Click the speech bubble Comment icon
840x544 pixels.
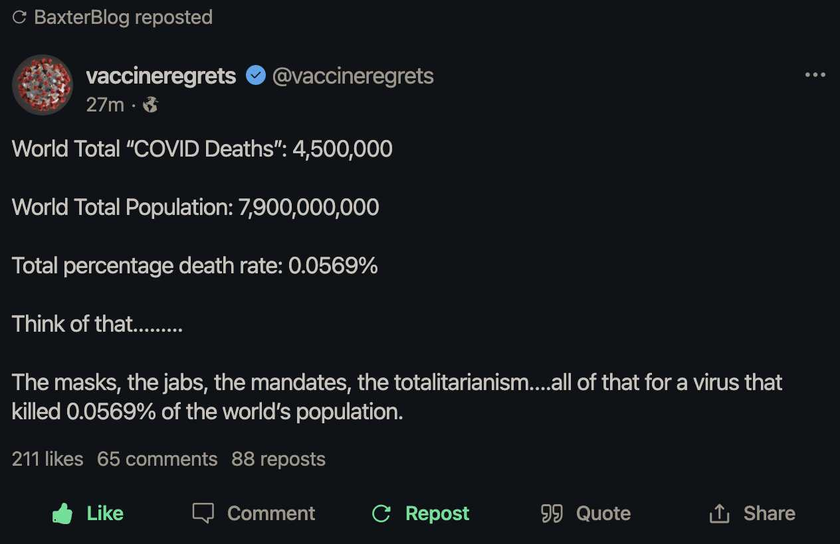203,513
